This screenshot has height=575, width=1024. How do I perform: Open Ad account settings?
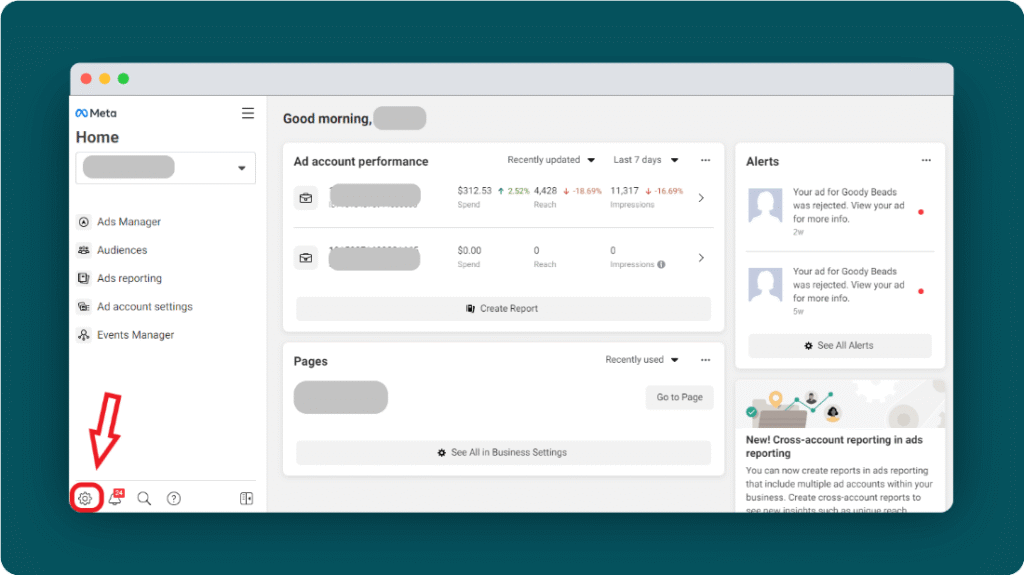click(145, 306)
